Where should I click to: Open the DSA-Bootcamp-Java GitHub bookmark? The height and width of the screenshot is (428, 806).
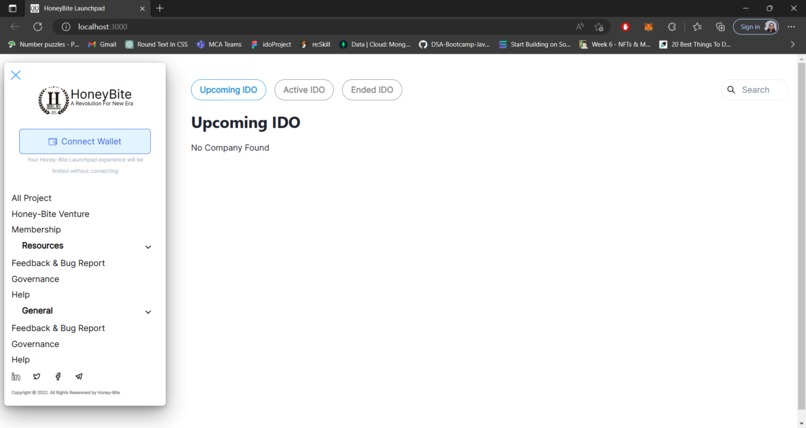454,45
